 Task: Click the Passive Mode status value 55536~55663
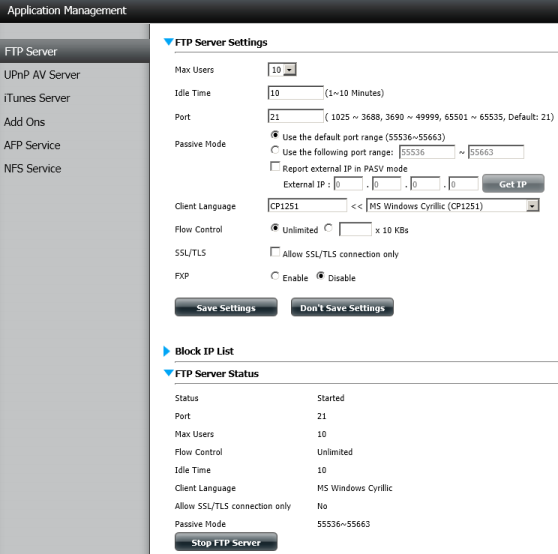point(343,524)
